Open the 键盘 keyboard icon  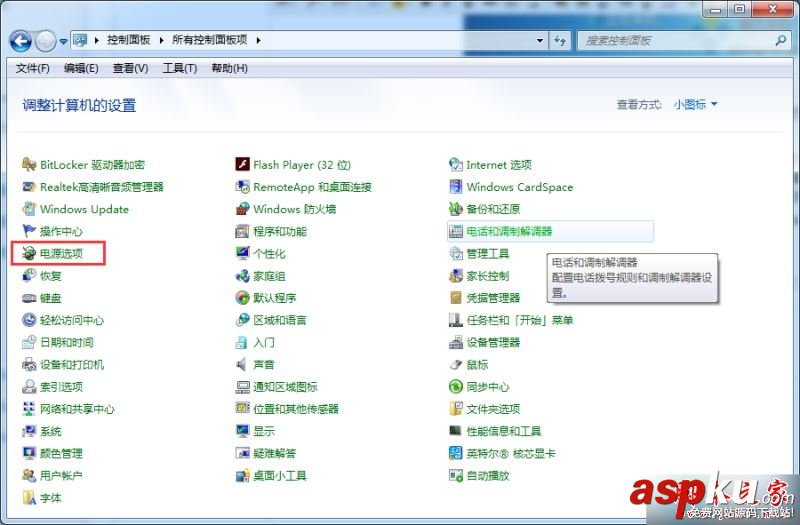click(x=29, y=298)
